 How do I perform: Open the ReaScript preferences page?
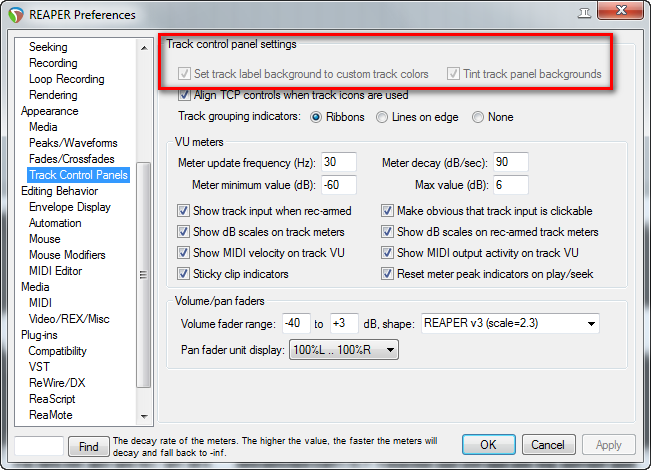[52, 399]
